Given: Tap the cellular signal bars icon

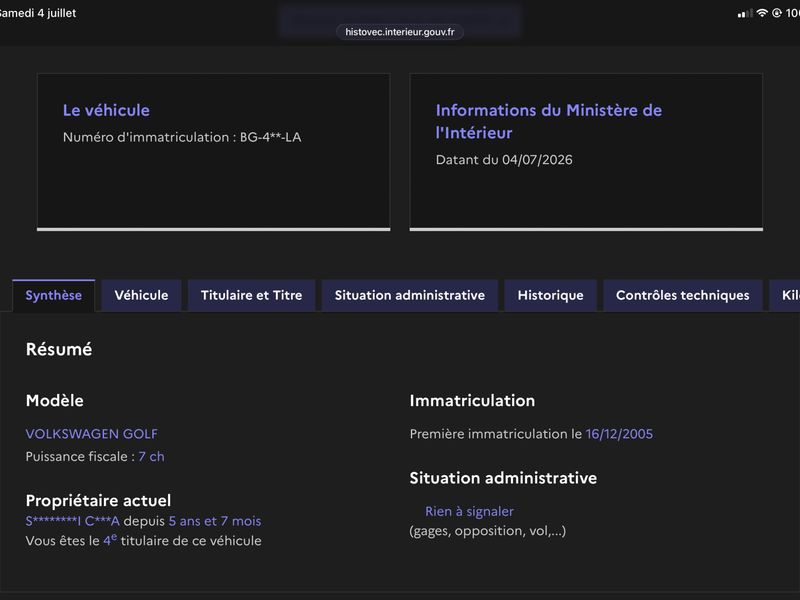Looking at the screenshot, I should tap(745, 13).
